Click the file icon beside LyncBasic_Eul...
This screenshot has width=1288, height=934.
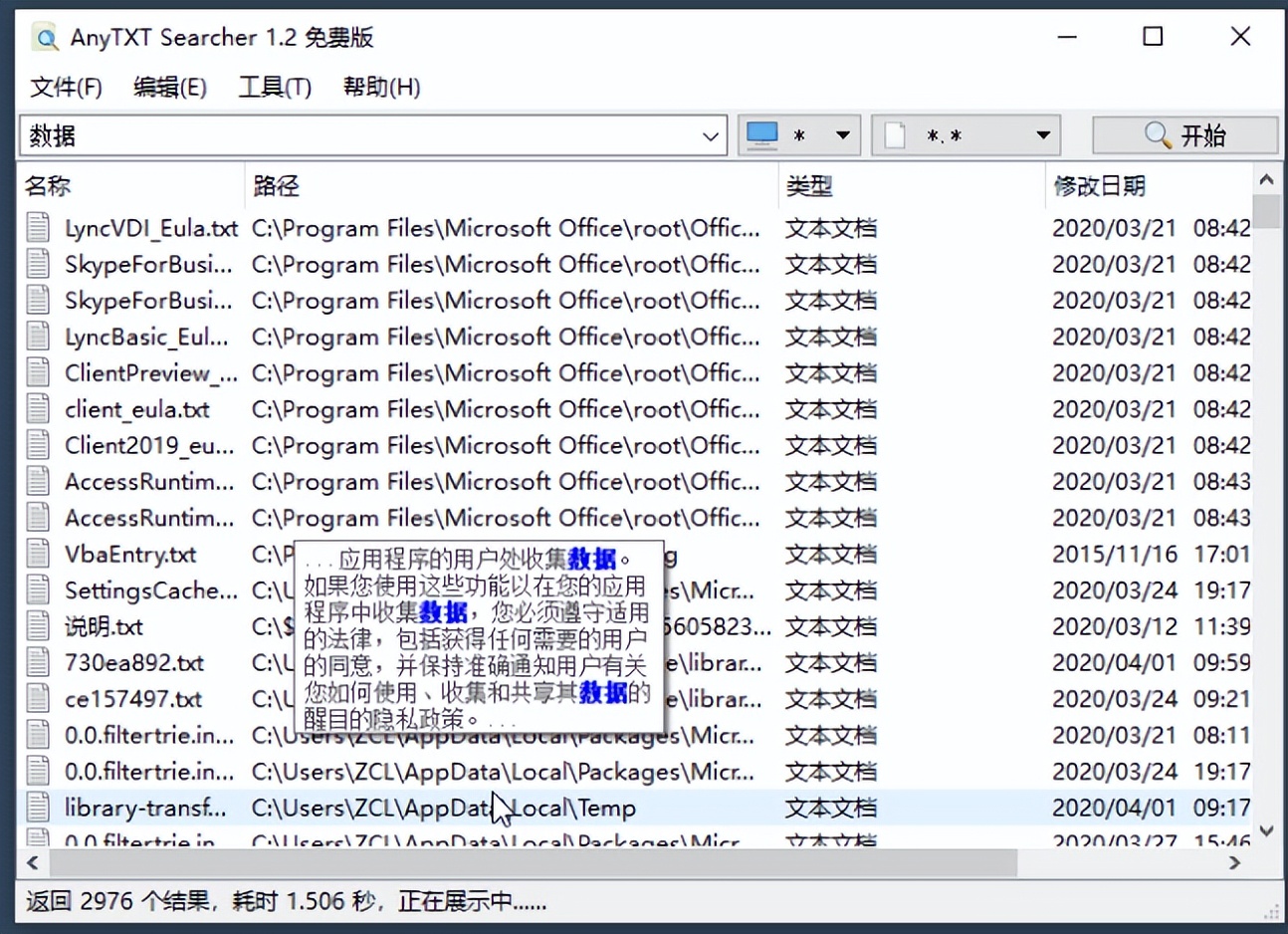[x=38, y=337]
